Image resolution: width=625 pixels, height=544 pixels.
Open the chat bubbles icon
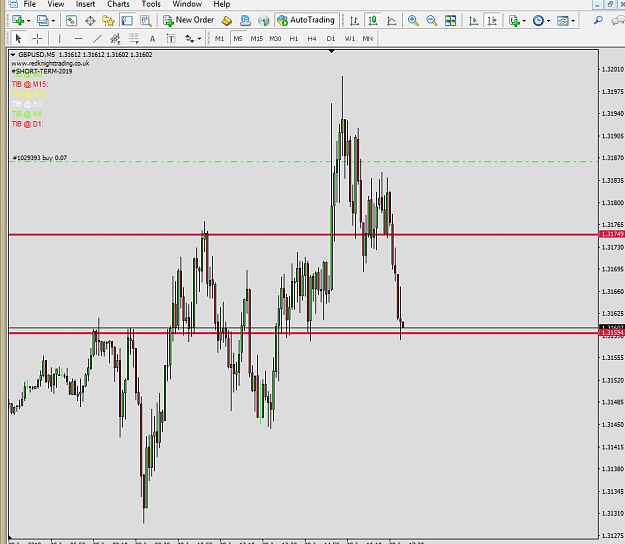[x=618, y=20]
